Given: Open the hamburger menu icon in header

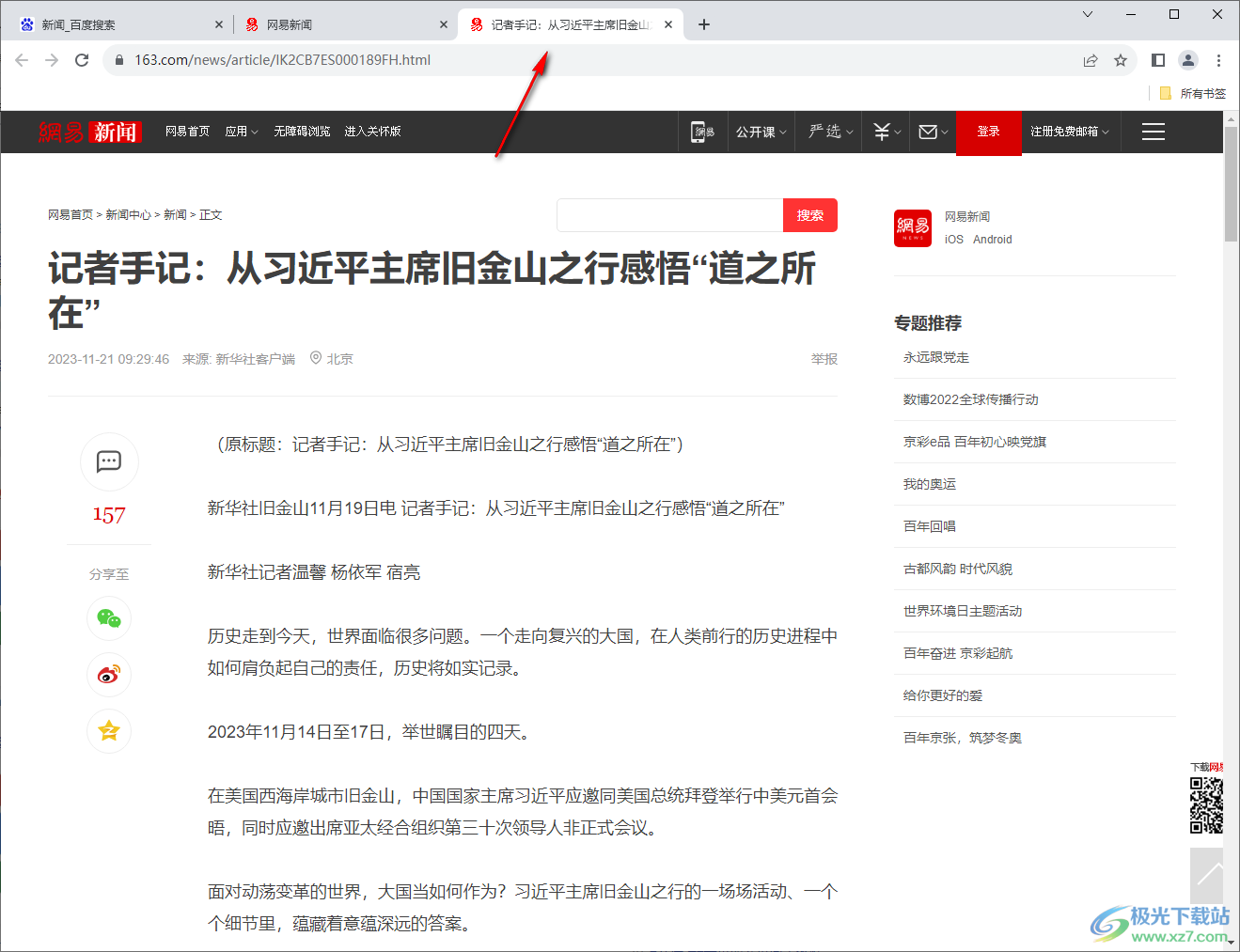Looking at the screenshot, I should coord(1154,132).
